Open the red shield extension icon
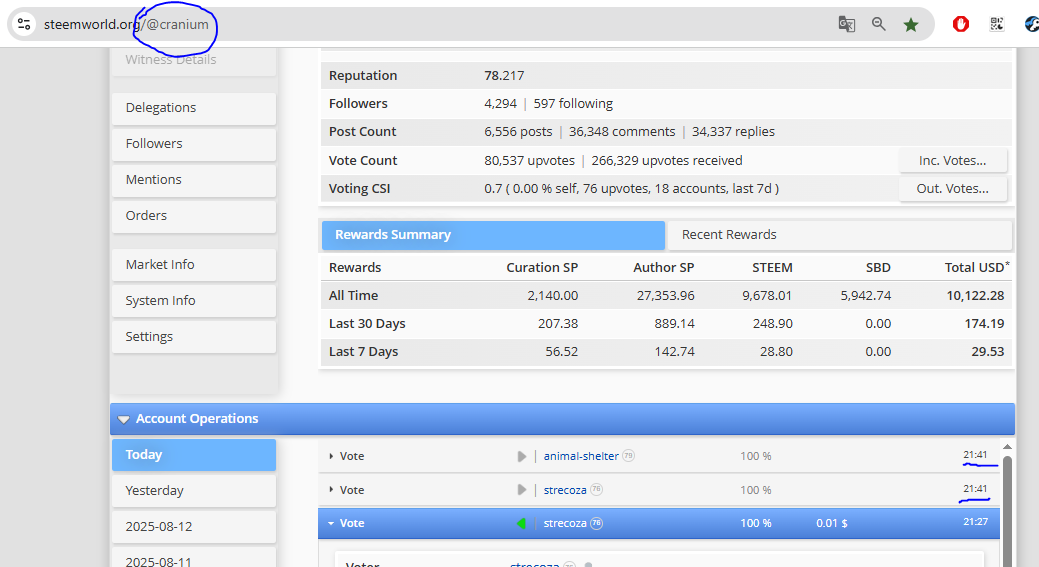1039x567 pixels. [x=961, y=25]
